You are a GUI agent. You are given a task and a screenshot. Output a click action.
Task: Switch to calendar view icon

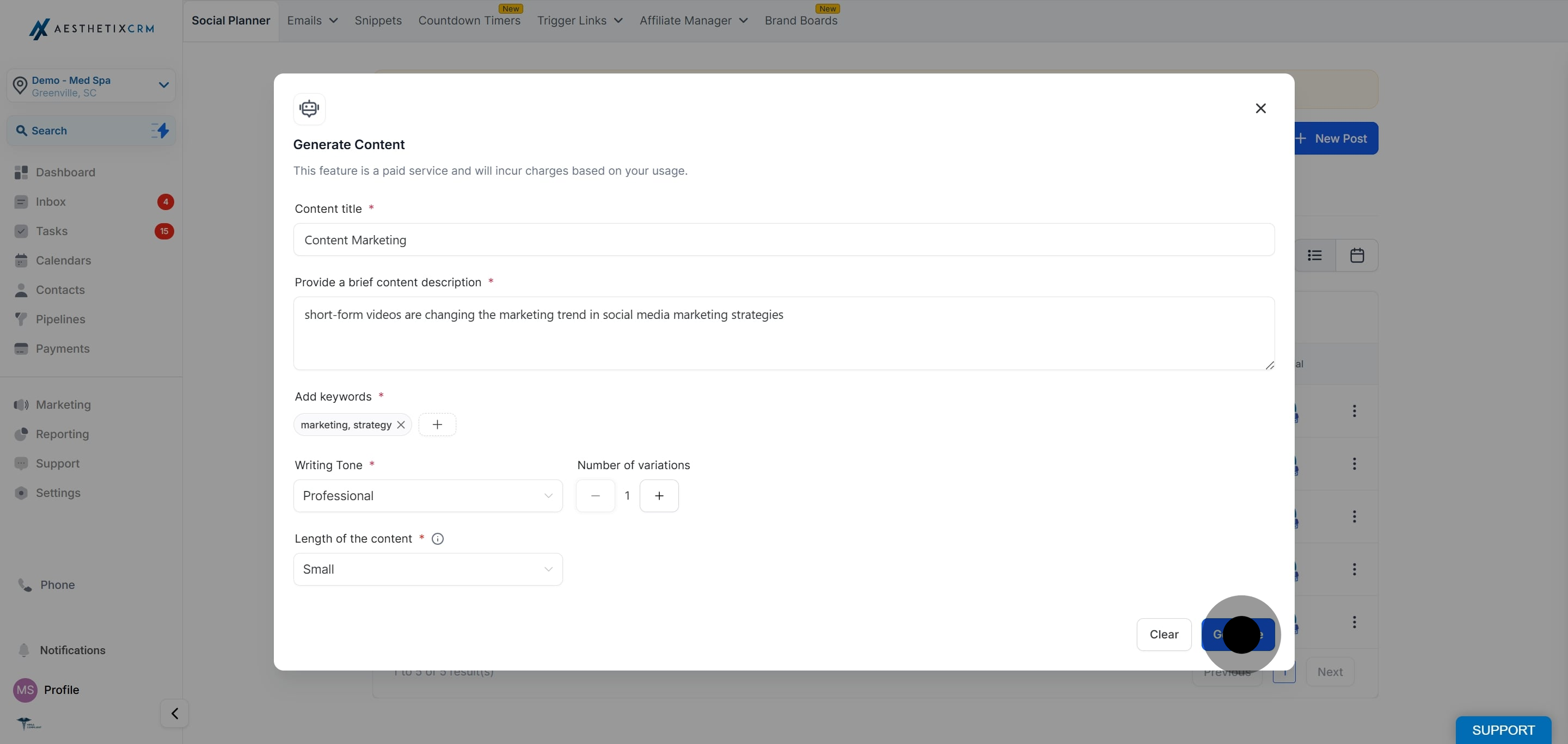pyautogui.click(x=1357, y=255)
